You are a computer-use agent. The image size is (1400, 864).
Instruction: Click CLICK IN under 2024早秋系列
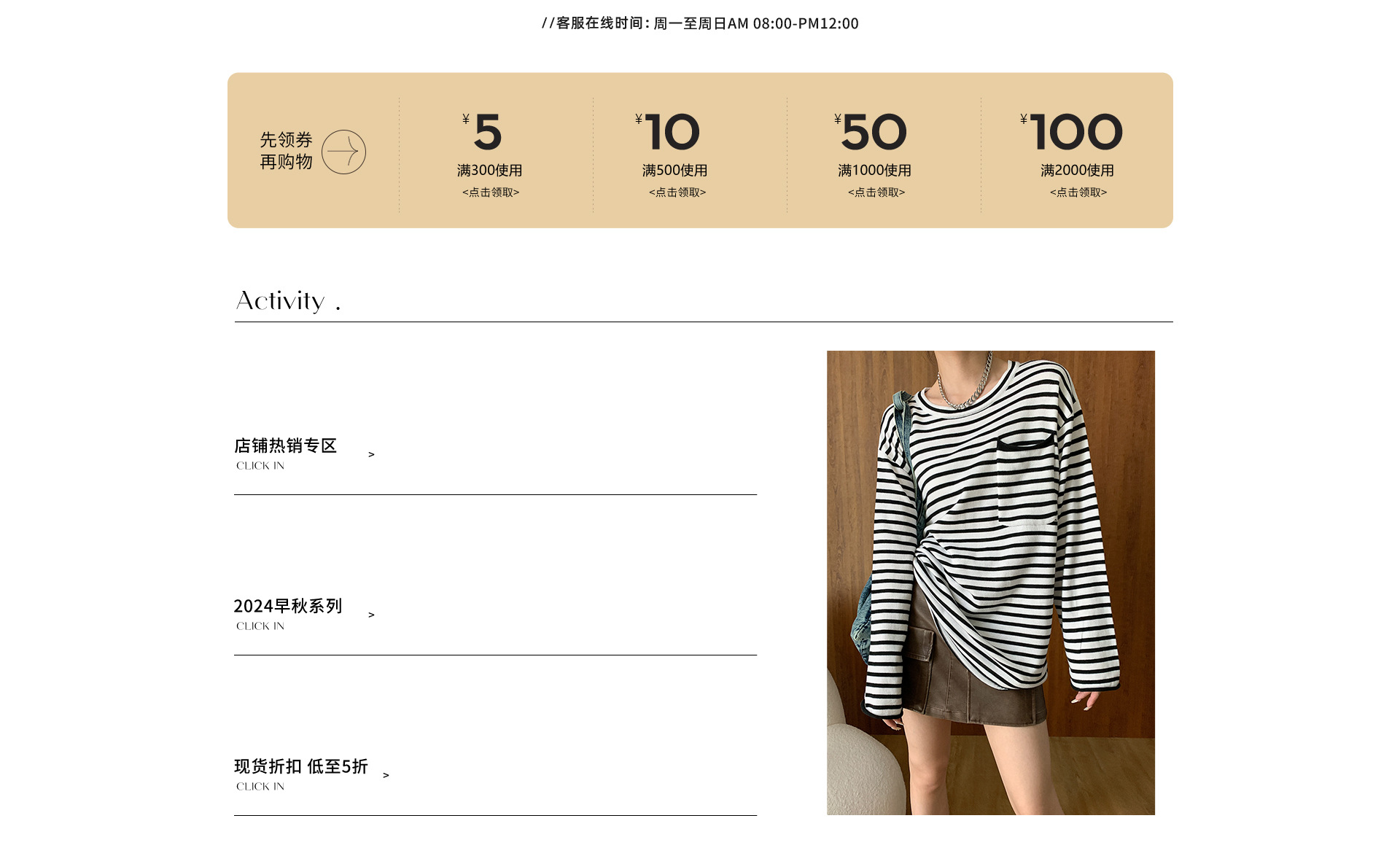click(x=260, y=626)
